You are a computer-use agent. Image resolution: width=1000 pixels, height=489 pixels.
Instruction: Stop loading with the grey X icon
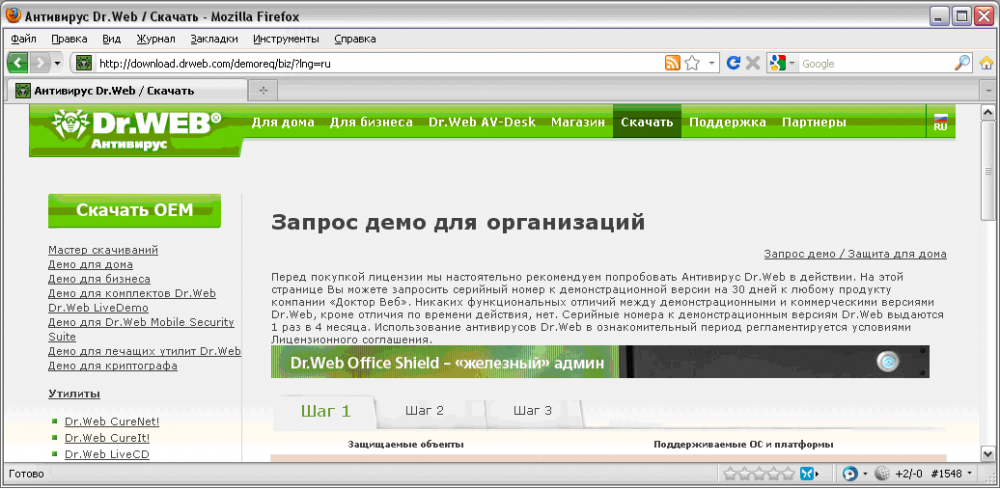753,63
